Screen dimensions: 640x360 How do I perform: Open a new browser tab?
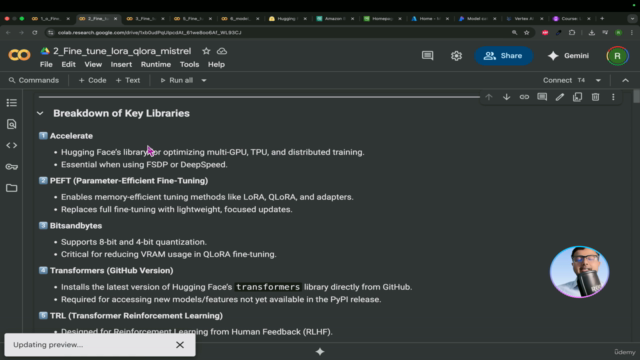click(x=602, y=18)
